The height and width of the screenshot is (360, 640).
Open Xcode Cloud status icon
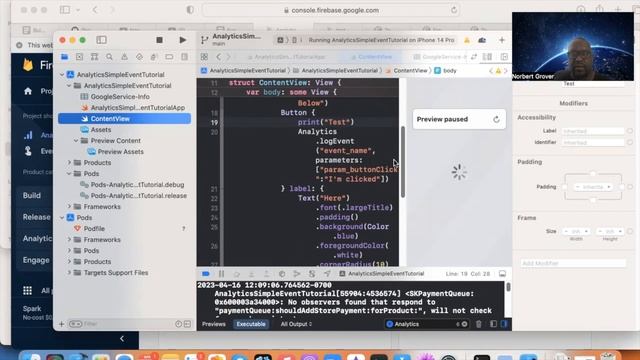(x=482, y=40)
